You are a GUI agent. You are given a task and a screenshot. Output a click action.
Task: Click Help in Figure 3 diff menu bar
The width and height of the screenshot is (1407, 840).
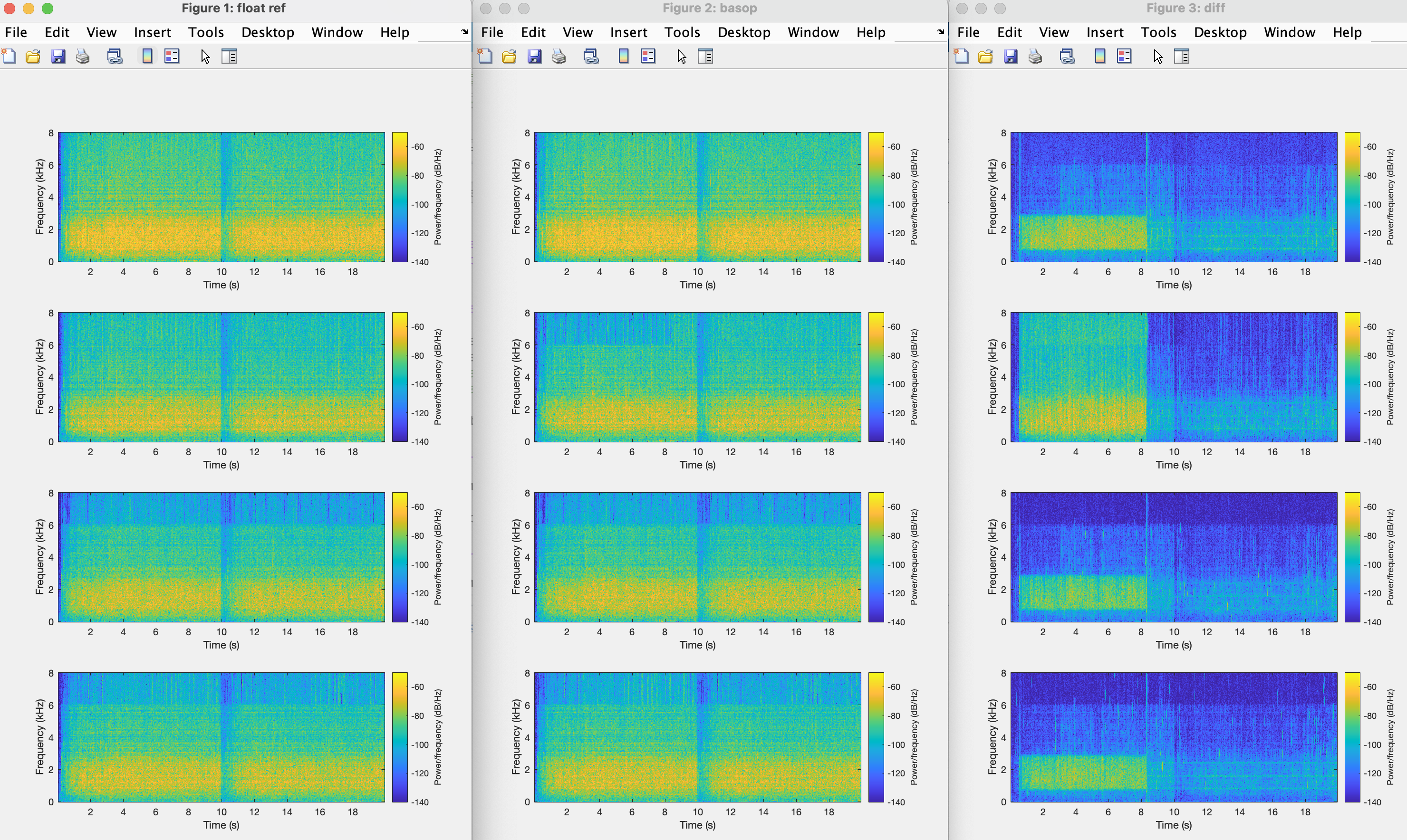coord(1347,32)
